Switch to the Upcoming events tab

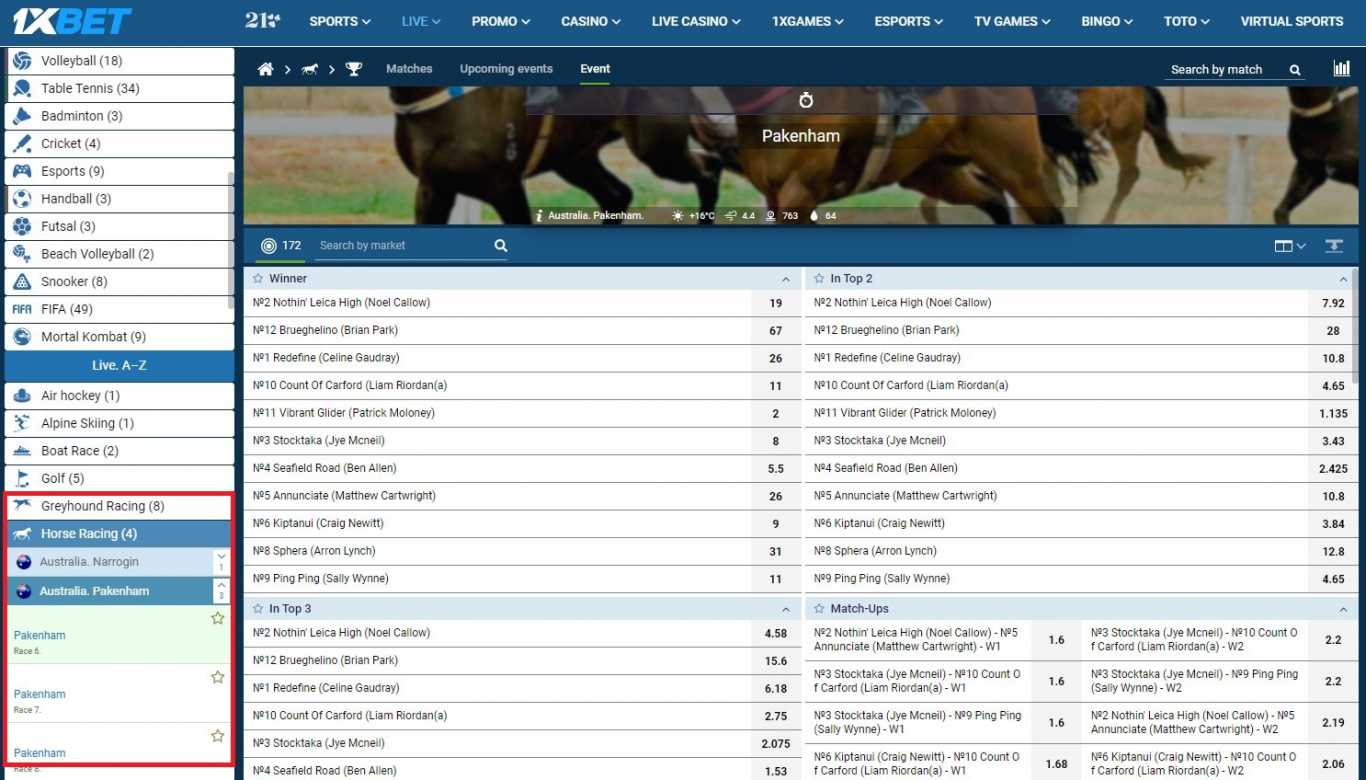click(x=506, y=69)
